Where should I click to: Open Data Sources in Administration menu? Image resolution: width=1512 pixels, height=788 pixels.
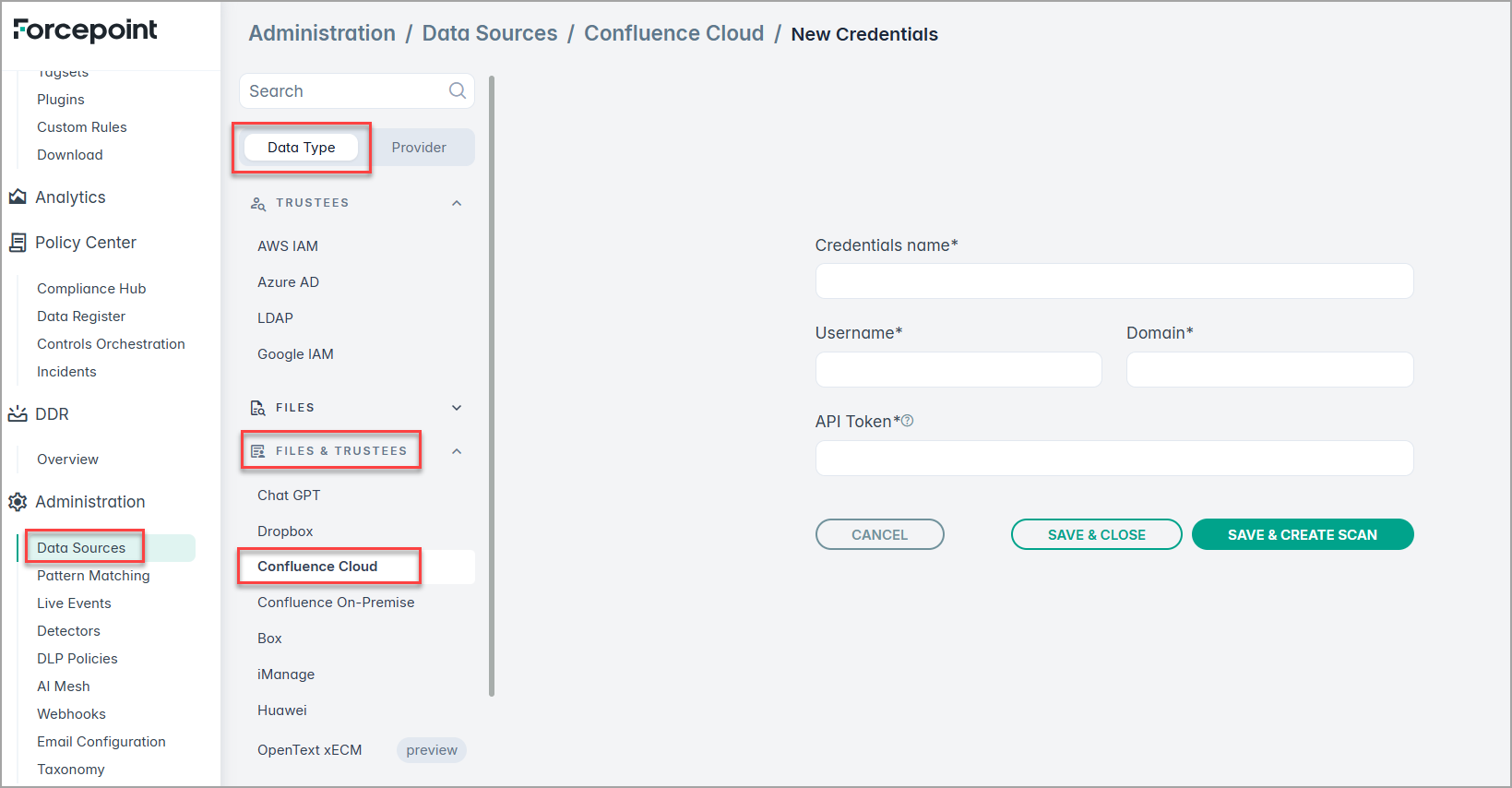point(81,548)
